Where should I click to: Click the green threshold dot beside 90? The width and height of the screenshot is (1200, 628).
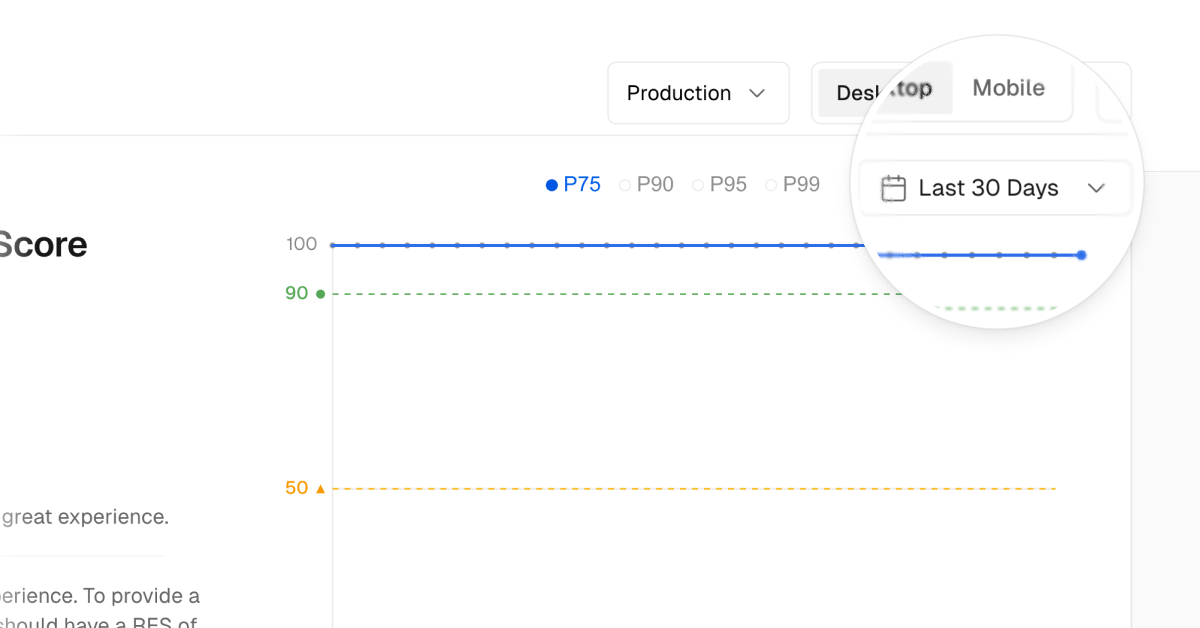click(x=318, y=293)
